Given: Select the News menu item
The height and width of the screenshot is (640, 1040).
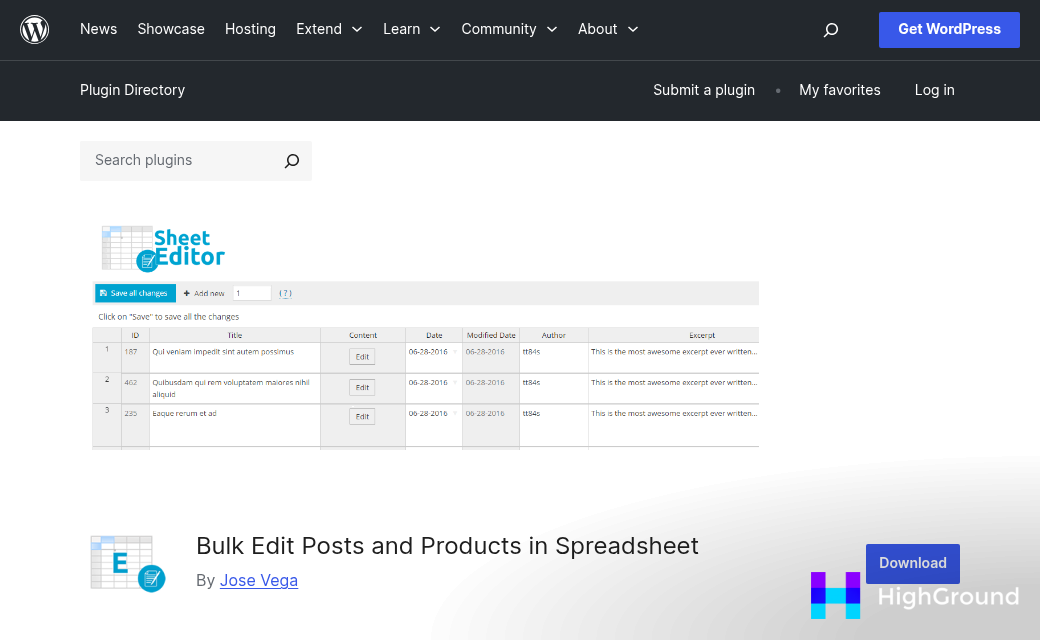Looking at the screenshot, I should [98, 29].
